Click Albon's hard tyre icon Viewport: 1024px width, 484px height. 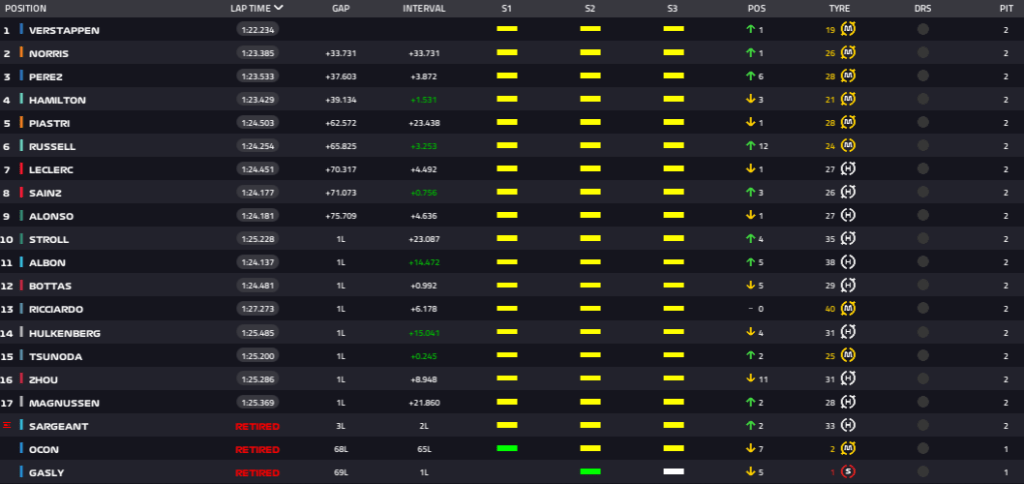[848, 262]
